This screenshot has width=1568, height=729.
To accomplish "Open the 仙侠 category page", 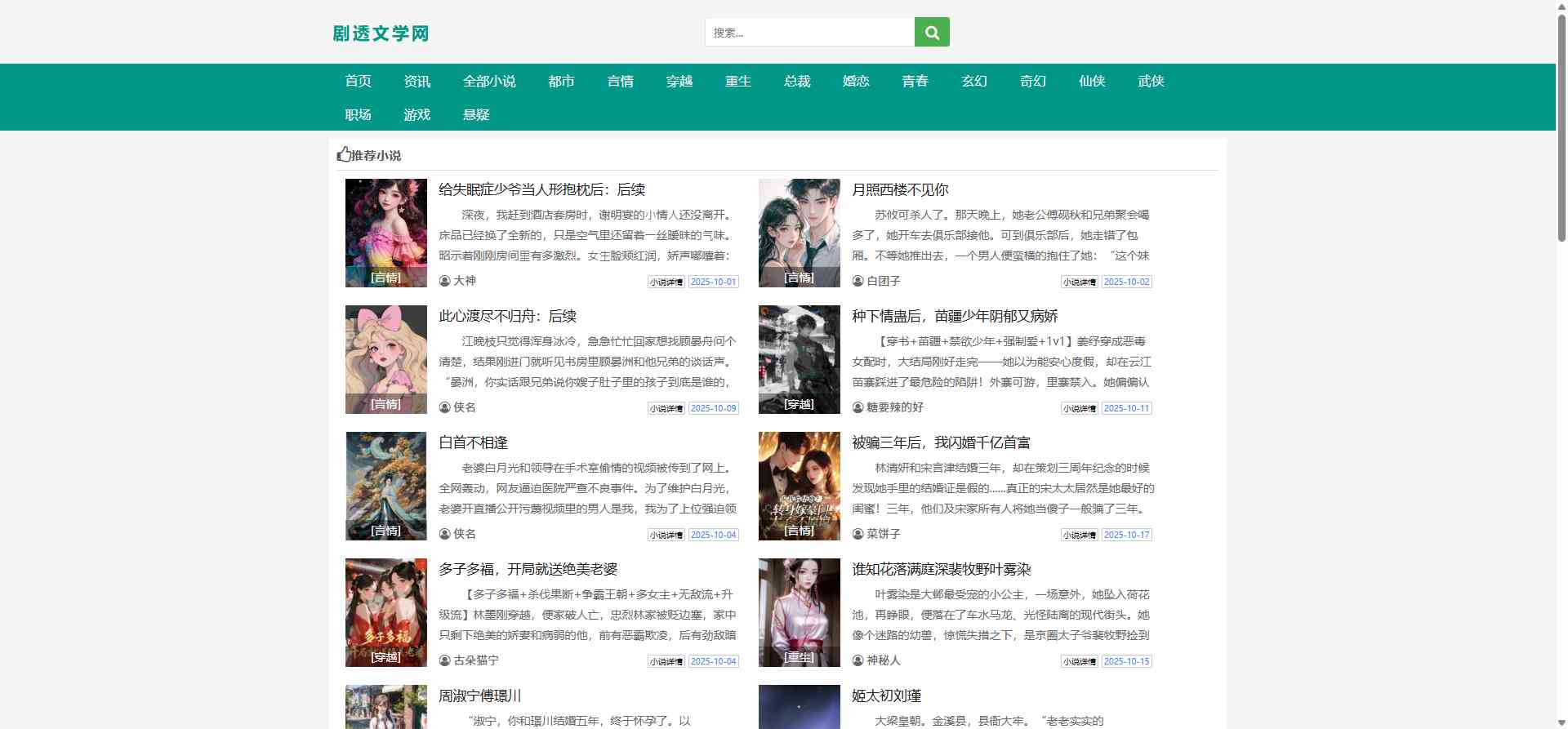I will pos(1092,81).
